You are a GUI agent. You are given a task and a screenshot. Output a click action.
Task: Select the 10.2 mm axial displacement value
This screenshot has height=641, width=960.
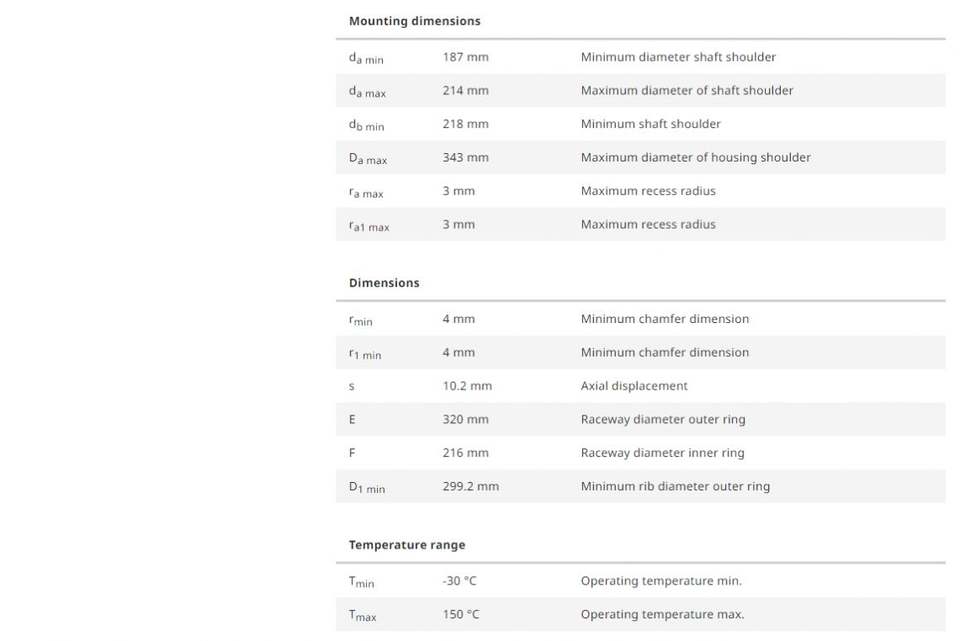[467, 386]
